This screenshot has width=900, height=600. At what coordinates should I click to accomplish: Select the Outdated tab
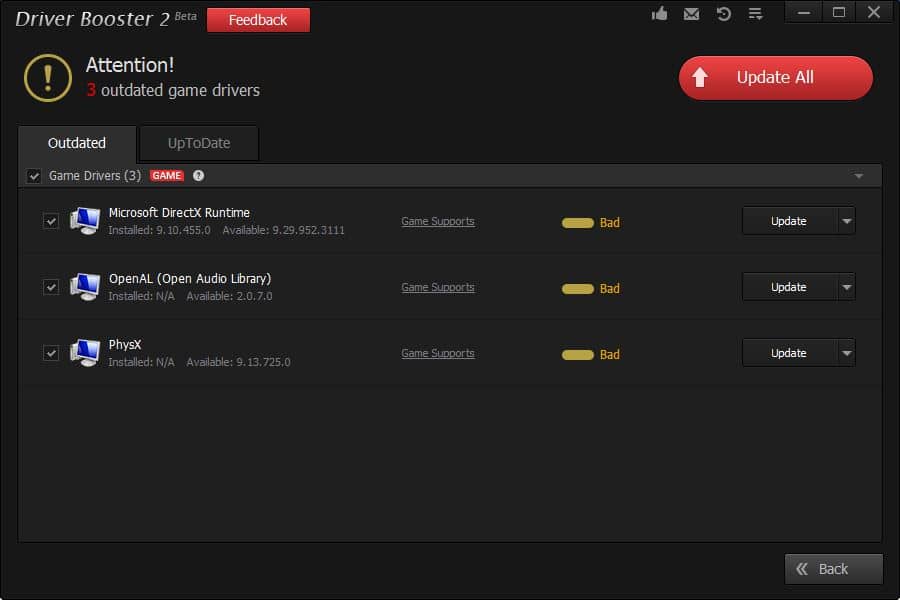(77, 144)
